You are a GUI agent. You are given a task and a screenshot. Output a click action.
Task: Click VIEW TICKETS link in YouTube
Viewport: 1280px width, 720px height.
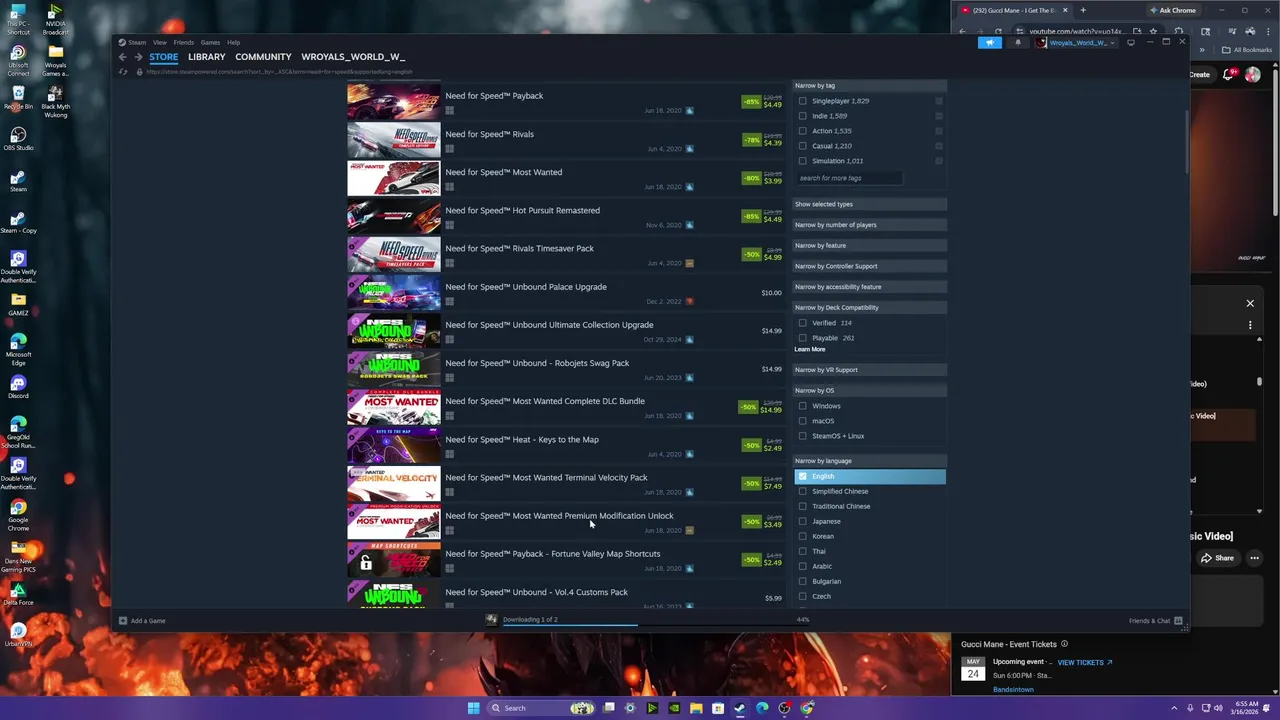click(x=1085, y=662)
